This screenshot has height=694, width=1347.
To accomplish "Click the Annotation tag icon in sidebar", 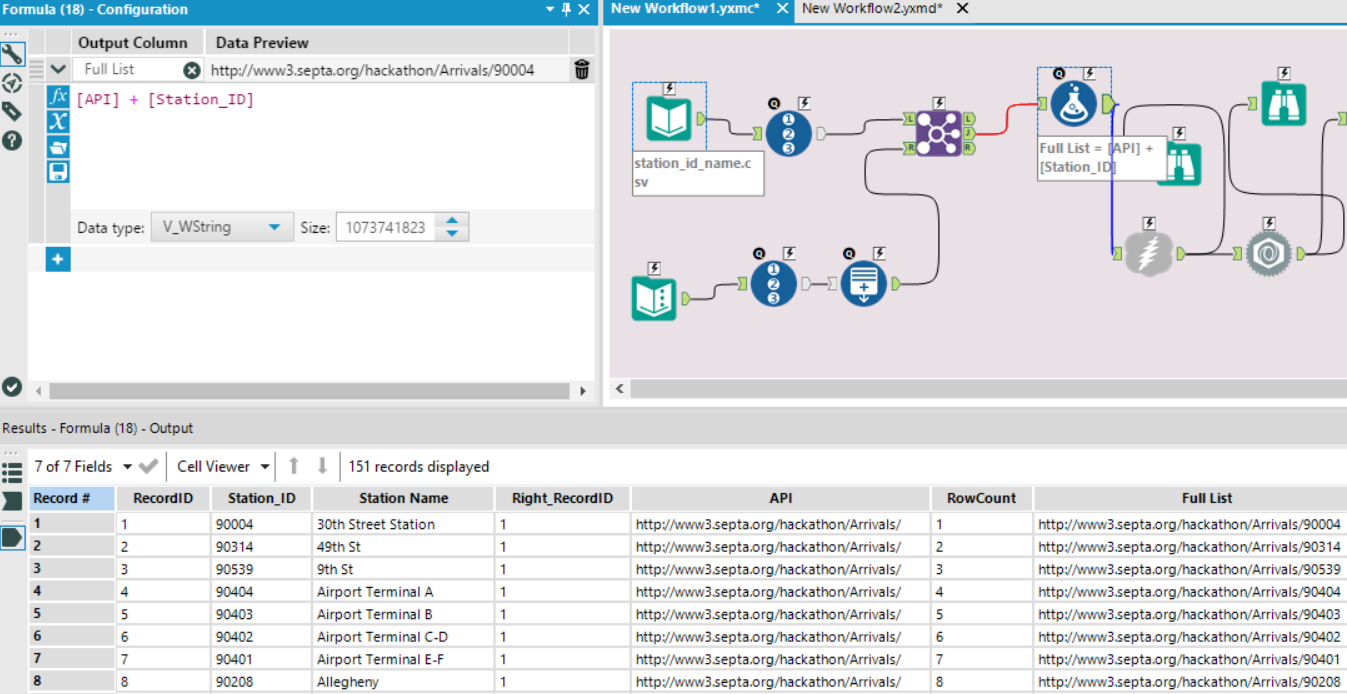I will 12,111.
